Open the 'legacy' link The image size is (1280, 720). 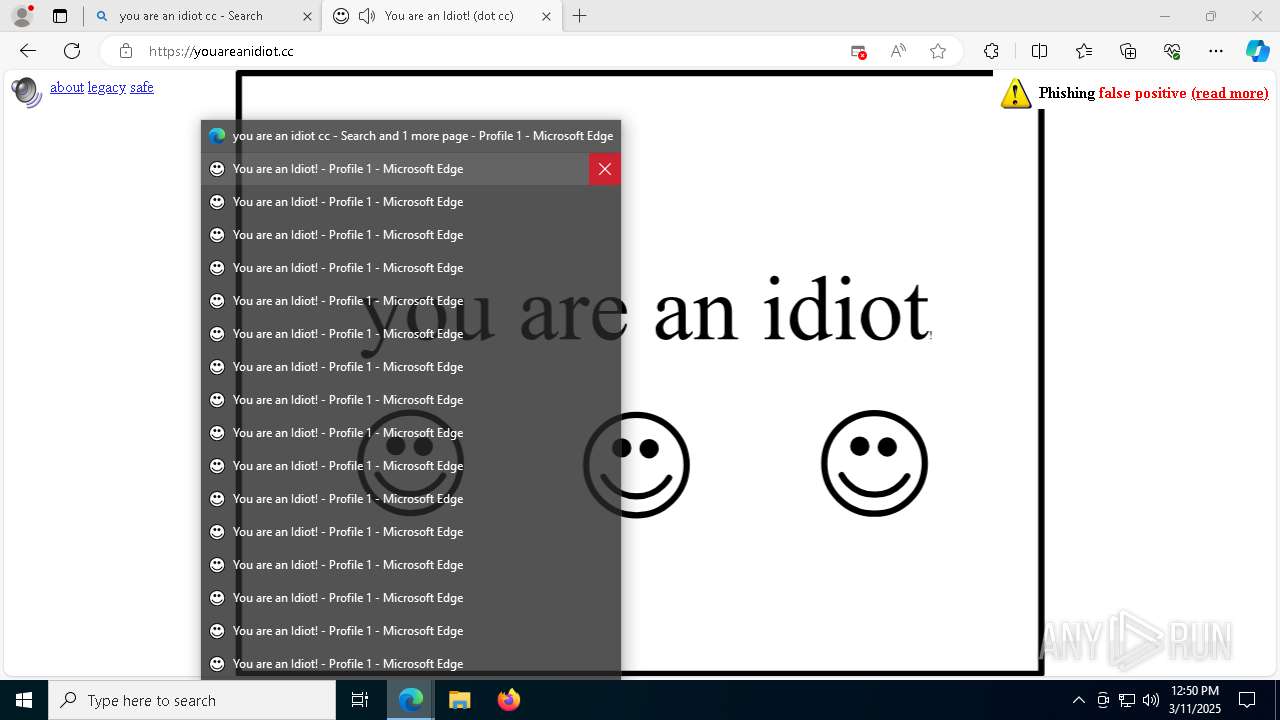[x=107, y=87]
